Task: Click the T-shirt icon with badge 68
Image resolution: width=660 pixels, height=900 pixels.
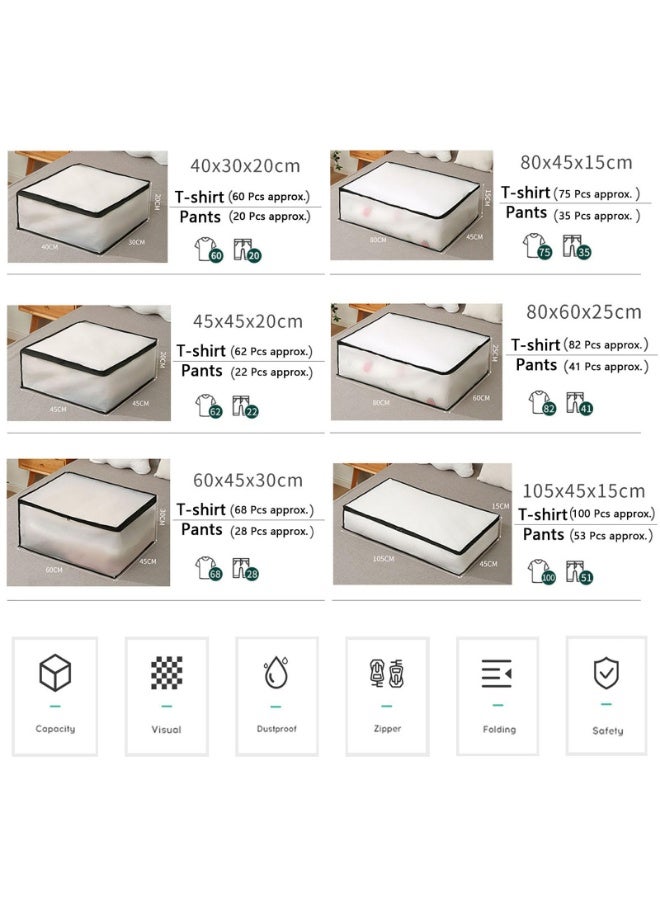Action: pyautogui.click(x=208, y=568)
